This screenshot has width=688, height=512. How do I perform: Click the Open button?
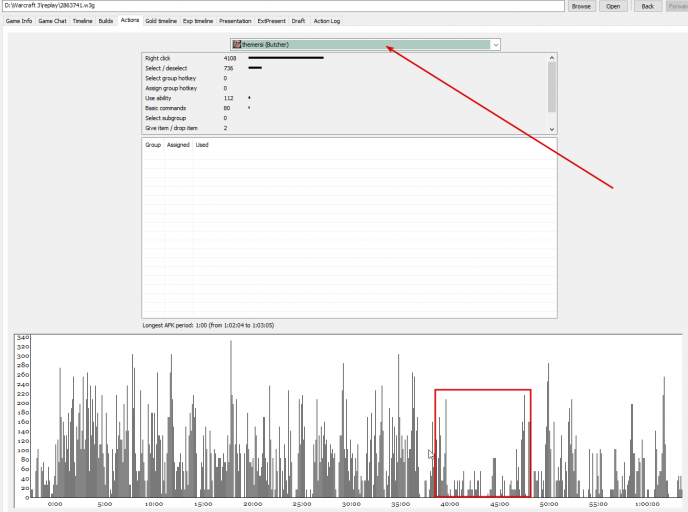click(613, 6)
